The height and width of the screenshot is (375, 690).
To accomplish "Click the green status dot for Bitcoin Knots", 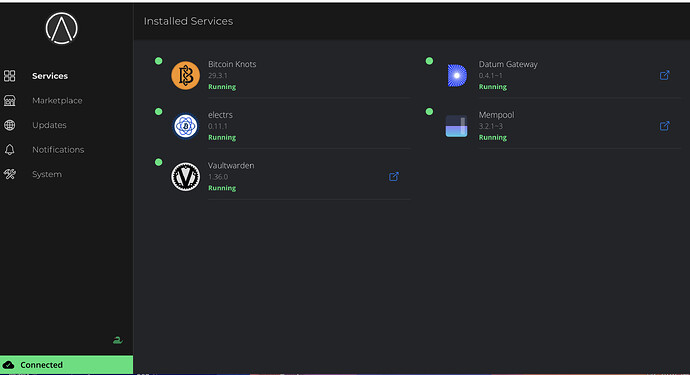I will click(x=159, y=61).
